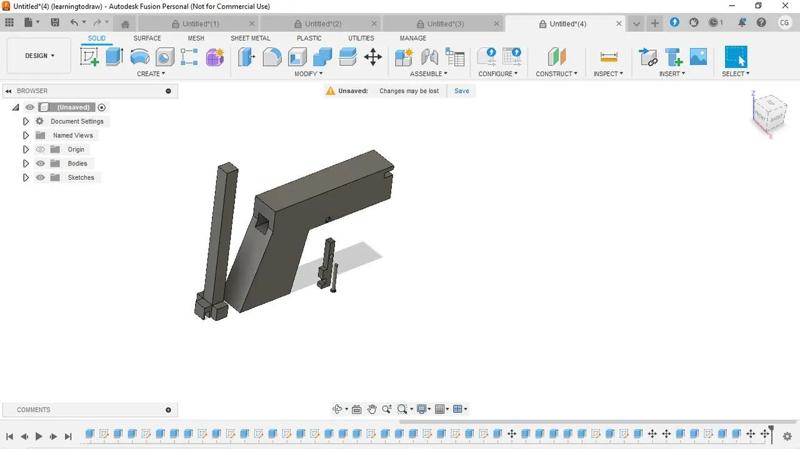Image resolution: width=800 pixels, height=449 pixels.
Task: Select the Offset Face tool
Action: [347, 57]
